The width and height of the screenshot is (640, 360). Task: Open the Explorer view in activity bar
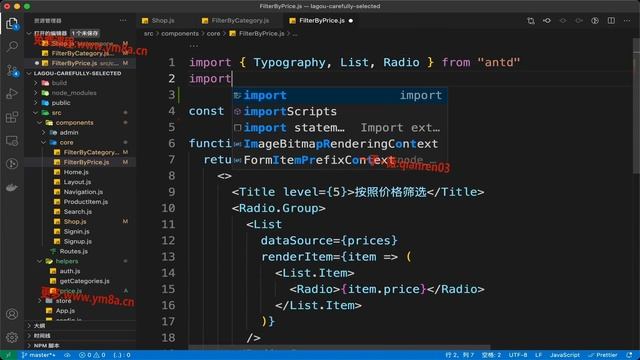click(x=12, y=23)
